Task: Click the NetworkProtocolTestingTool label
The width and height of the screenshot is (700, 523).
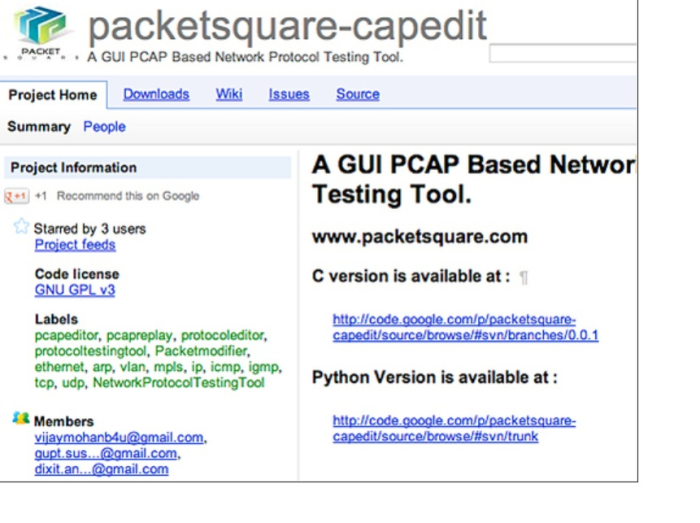Action: pyautogui.click(x=179, y=383)
